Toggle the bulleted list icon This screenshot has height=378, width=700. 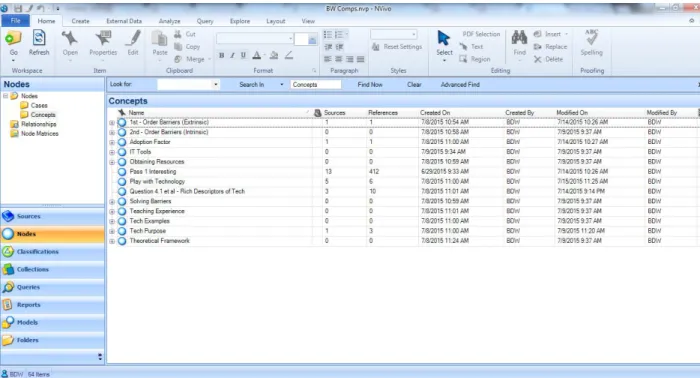(328, 34)
